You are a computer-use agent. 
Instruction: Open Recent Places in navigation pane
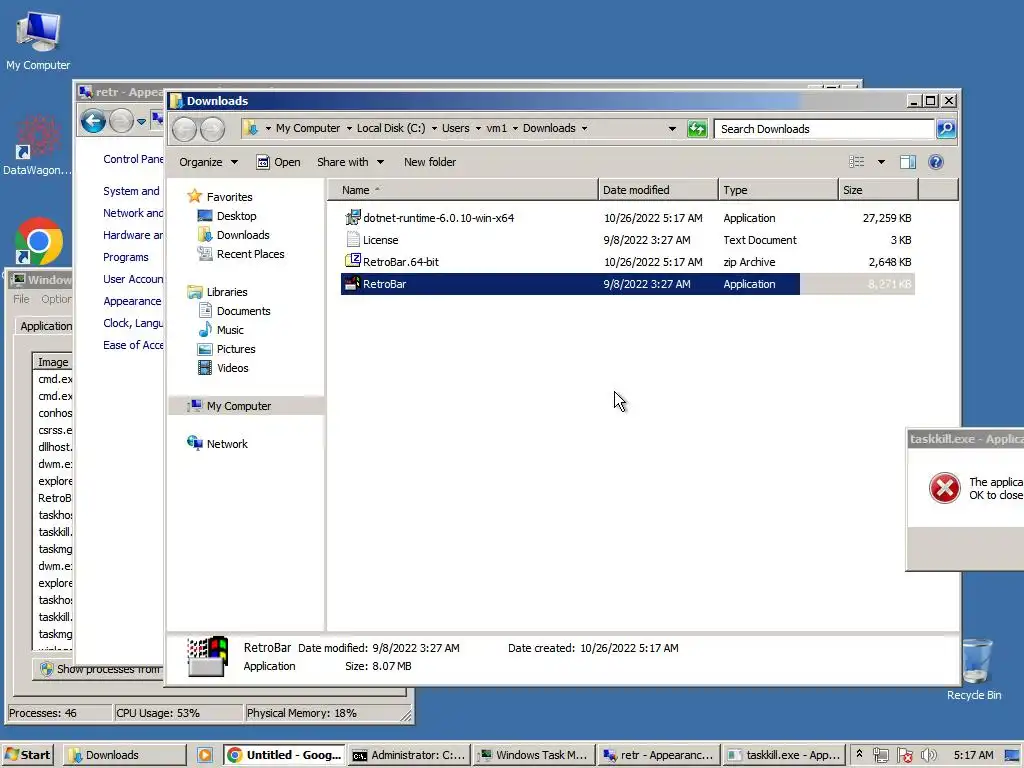[240, 254]
